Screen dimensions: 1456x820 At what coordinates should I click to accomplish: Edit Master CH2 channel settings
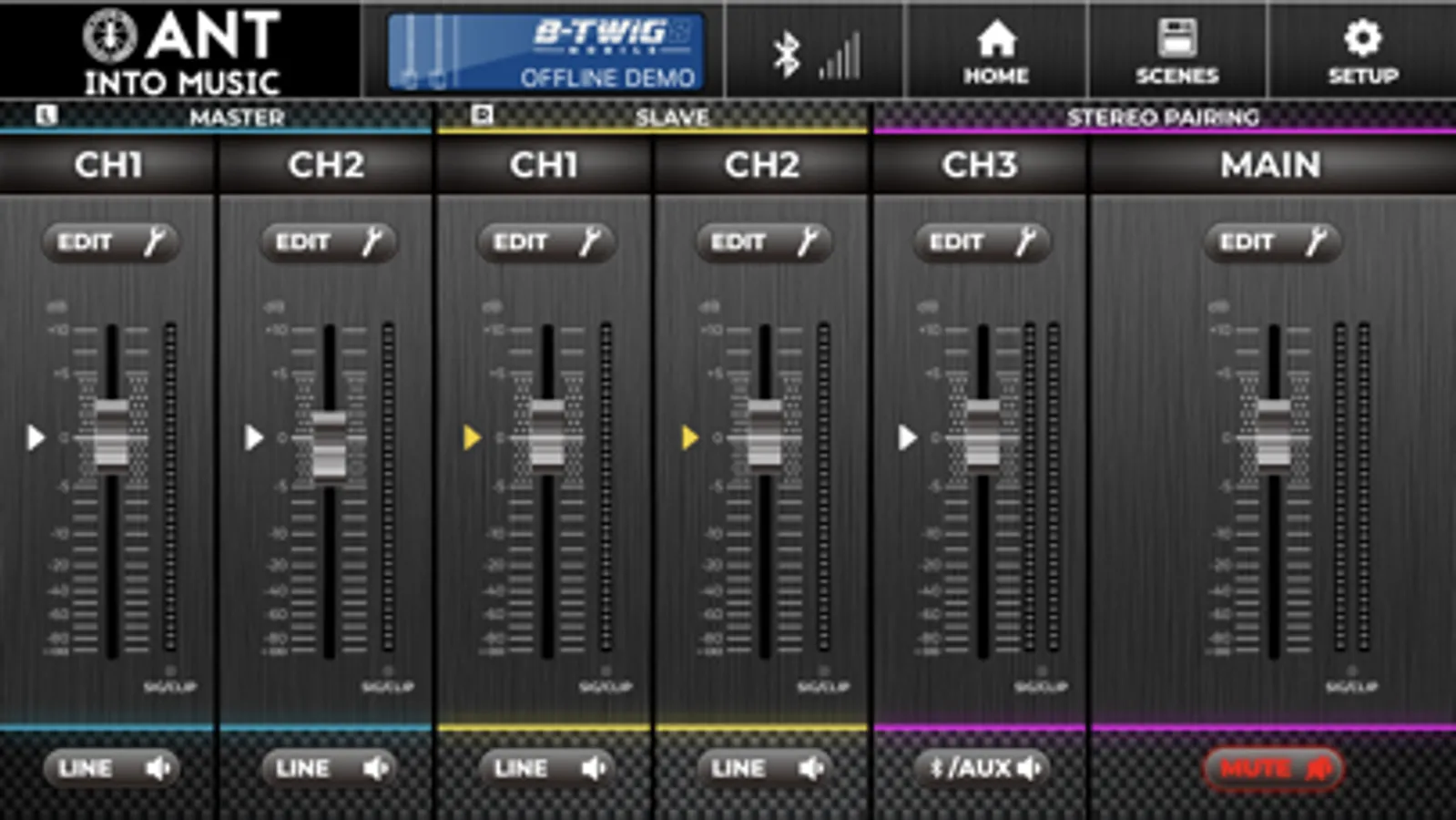coord(329,242)
